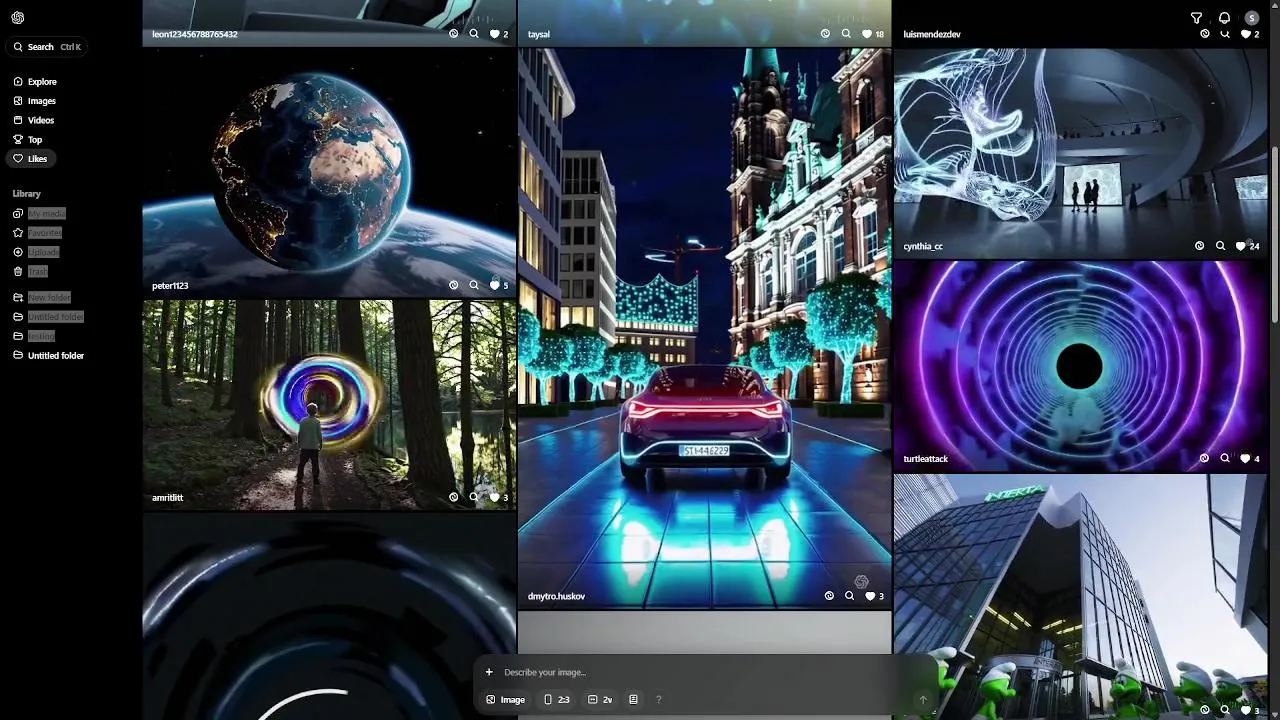The width and height of the screenshot is (1280, 720).
Task: Open Uploads in the Library
Action: tap(36, 252)
